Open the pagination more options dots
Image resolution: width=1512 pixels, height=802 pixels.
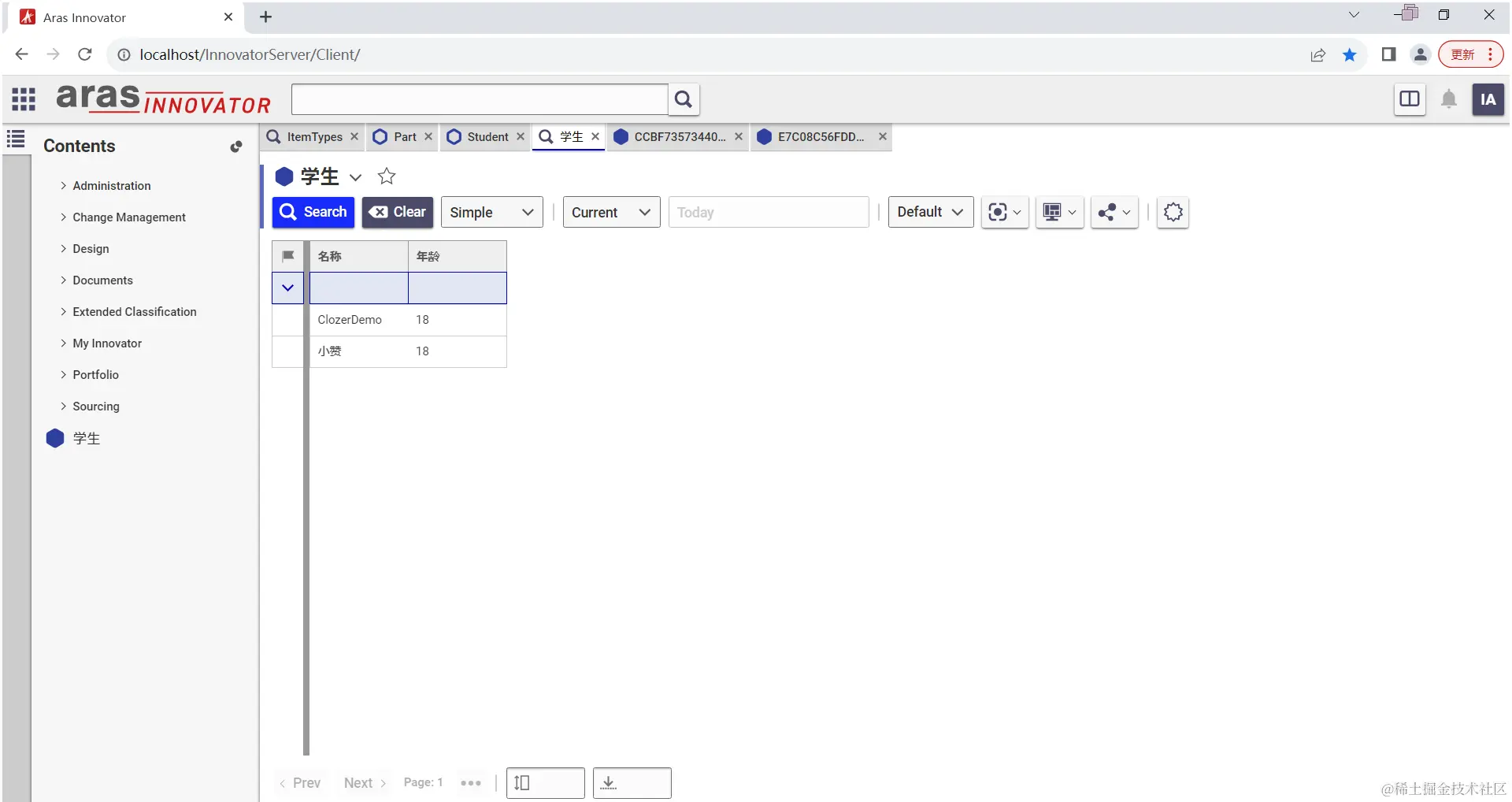(471, 783)
